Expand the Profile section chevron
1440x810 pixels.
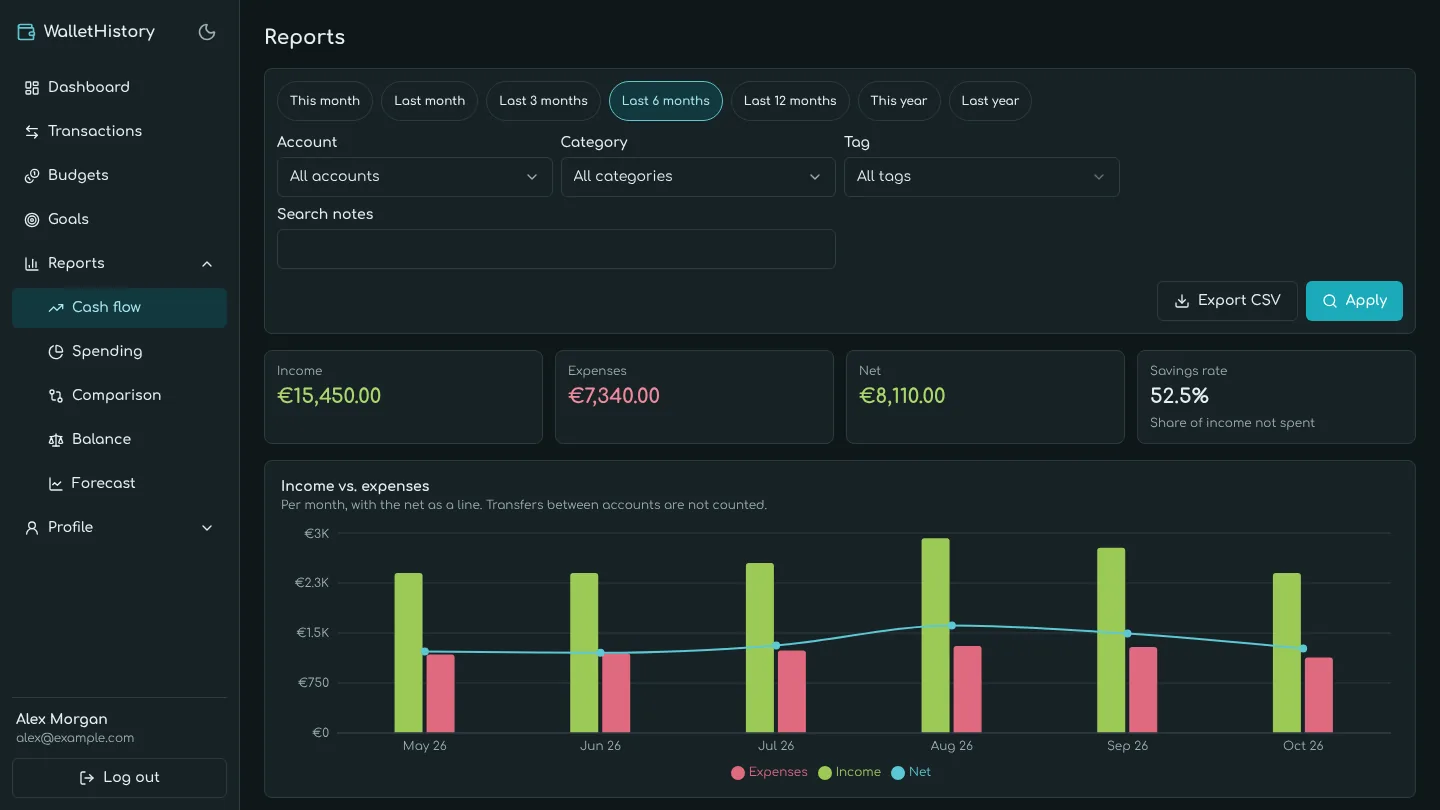coord(207,528)
